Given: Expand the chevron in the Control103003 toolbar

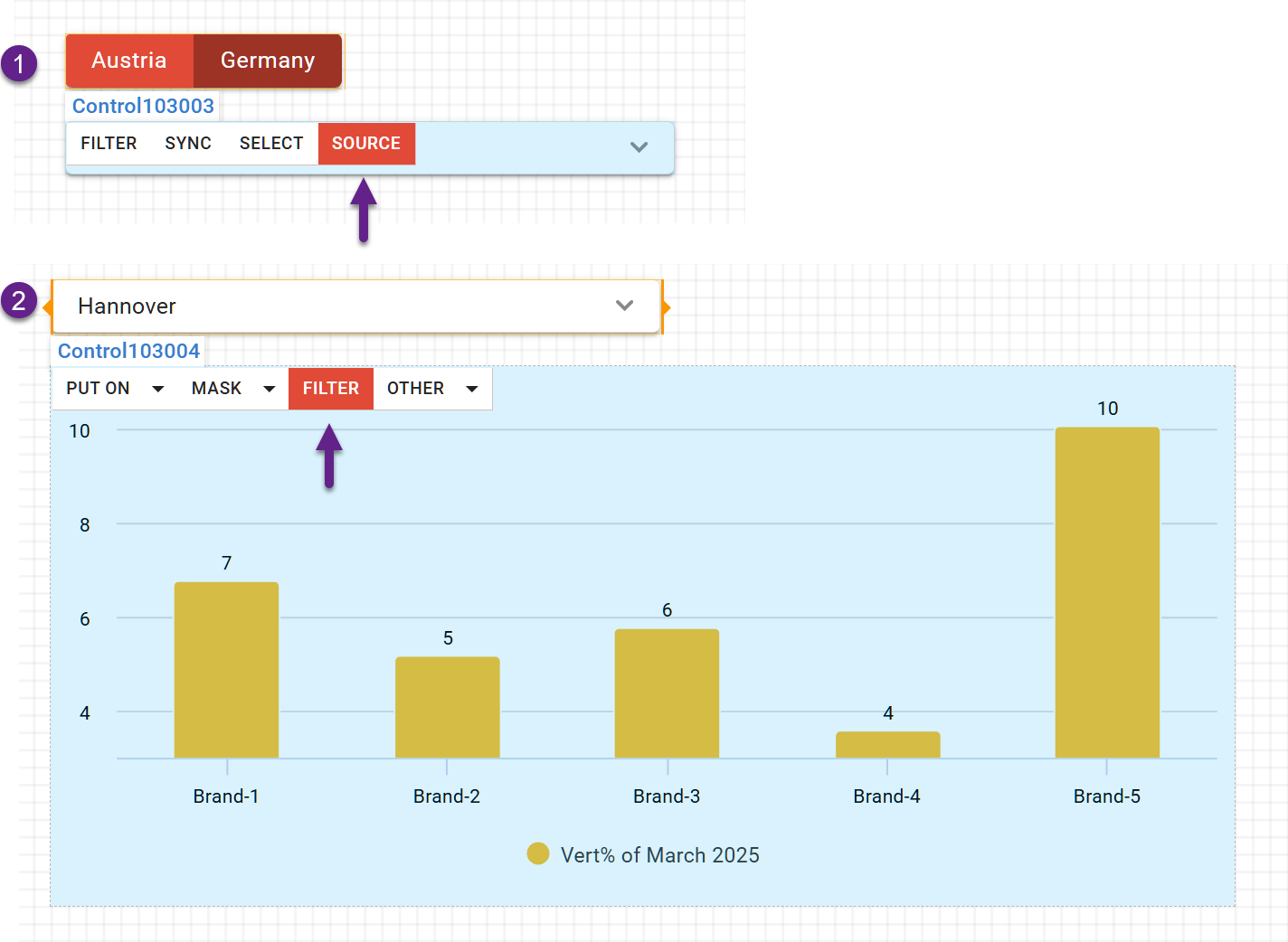Looking at the screenshot, I should (639, 146).
